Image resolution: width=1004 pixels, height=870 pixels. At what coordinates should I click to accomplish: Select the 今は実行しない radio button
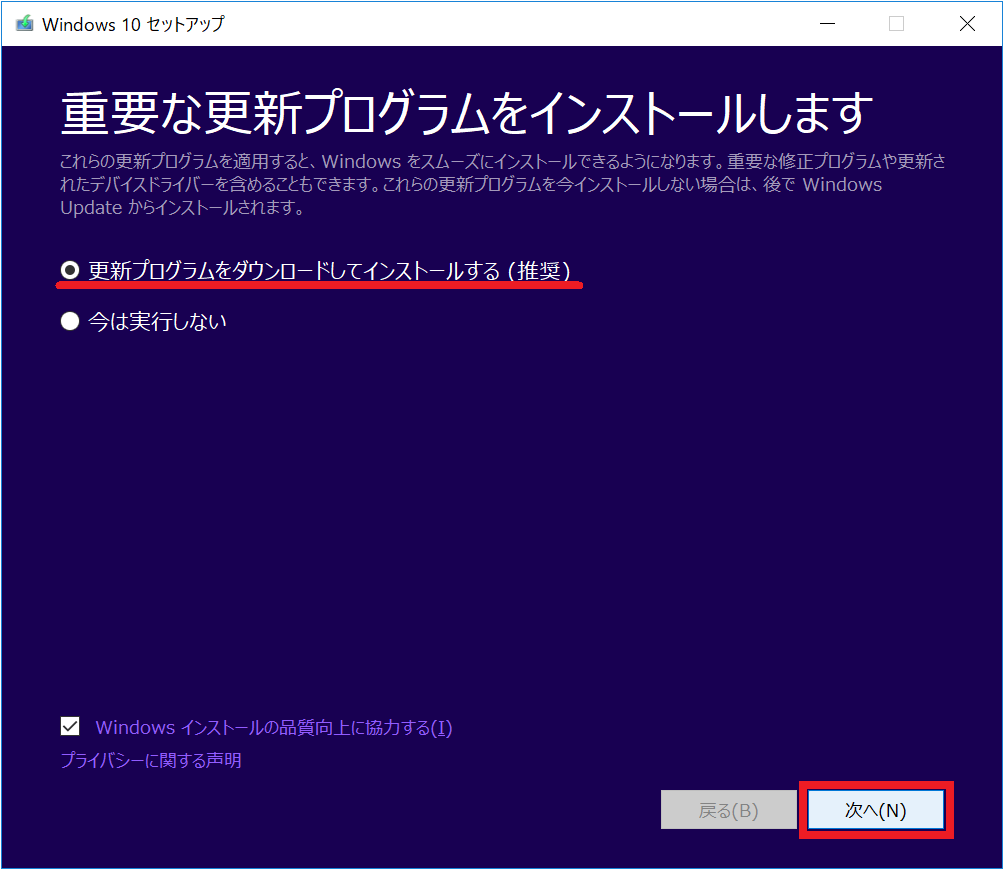click(x=70, y=322)
